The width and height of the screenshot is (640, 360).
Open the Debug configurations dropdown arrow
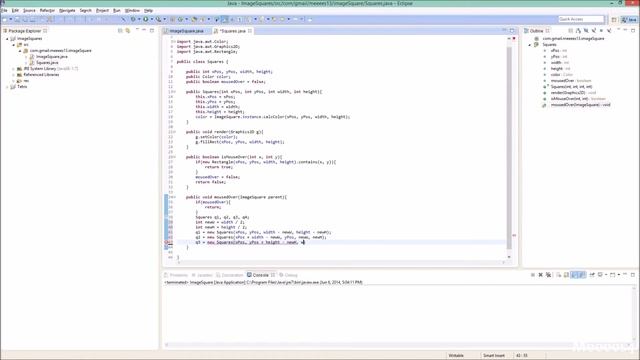point(139,19)
